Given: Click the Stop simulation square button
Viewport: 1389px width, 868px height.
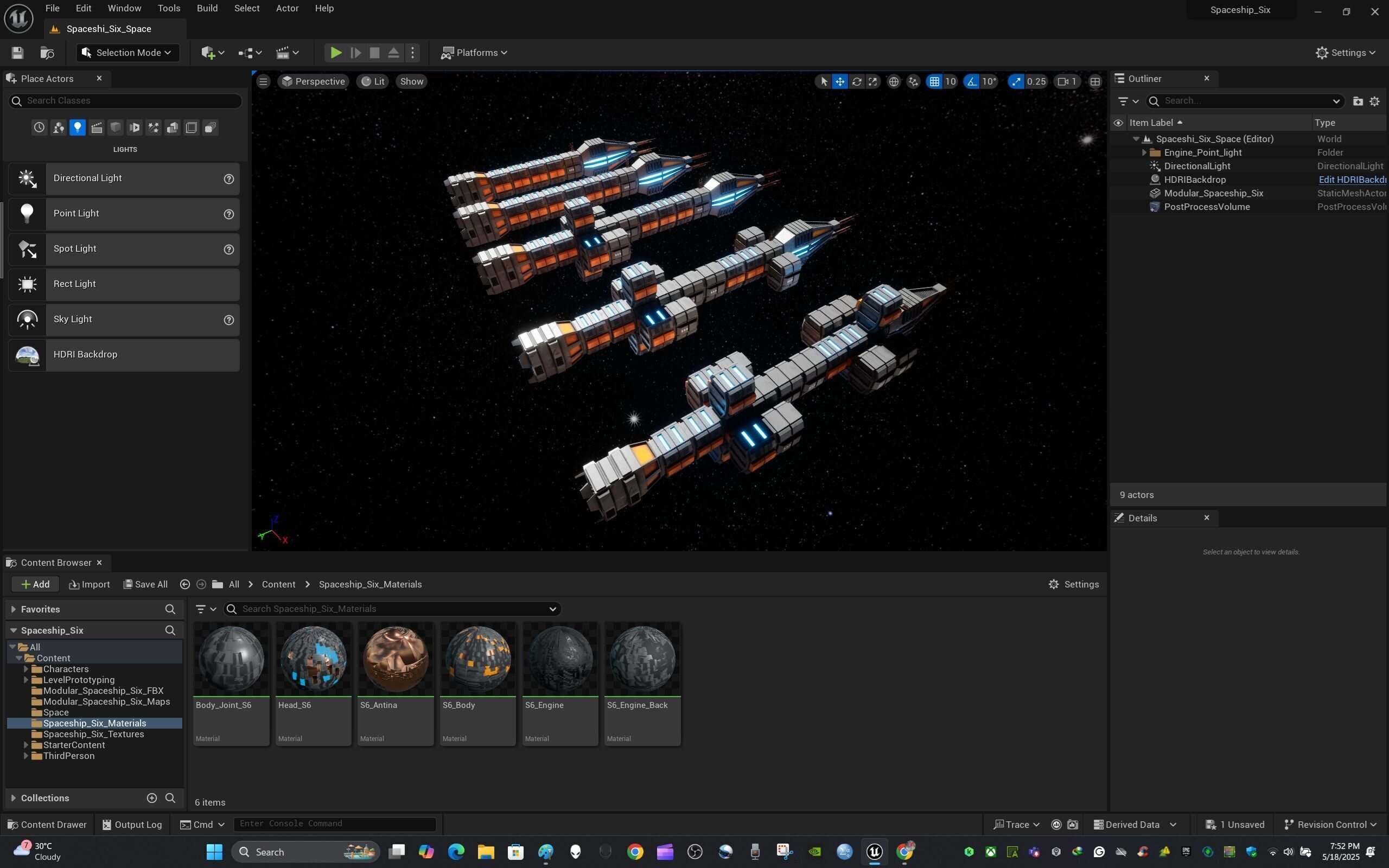Looking at the screenshot, I should (x=374, y=53).
